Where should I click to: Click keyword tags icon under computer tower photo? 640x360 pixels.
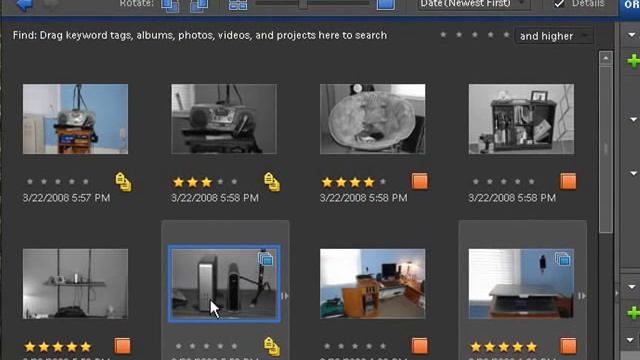click(272, 347)
